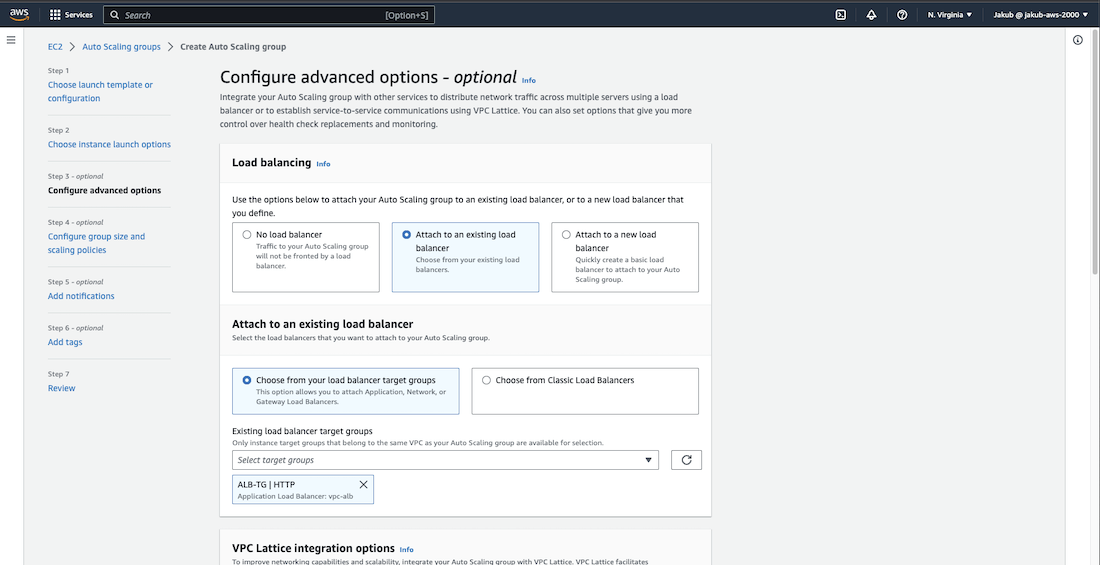Toggle the hamburger side navigation menu
Screen dimensions: 1100x565
click(11, 40)
